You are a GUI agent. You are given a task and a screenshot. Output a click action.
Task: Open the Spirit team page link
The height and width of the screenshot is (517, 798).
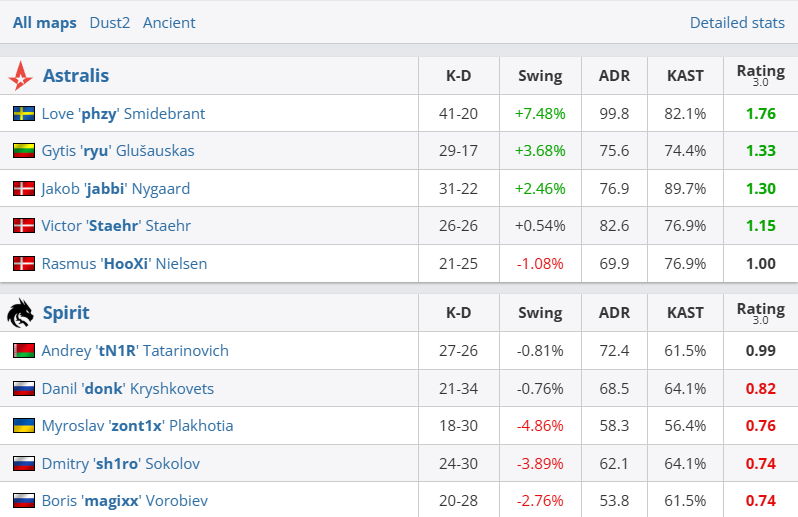pos(66,313)
